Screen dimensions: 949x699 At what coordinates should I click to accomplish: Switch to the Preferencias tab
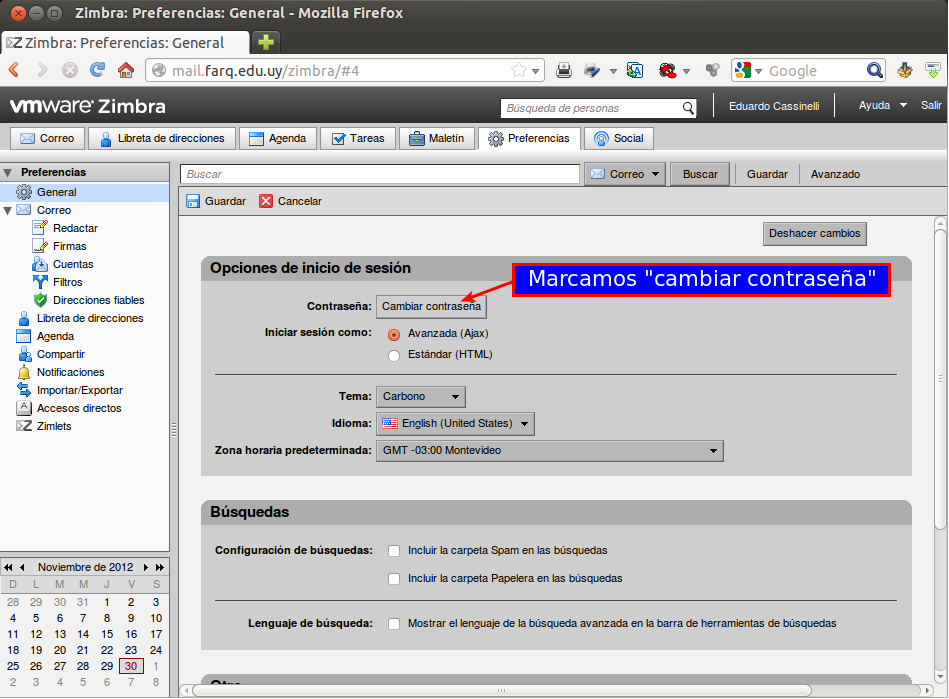coord(530,139)
